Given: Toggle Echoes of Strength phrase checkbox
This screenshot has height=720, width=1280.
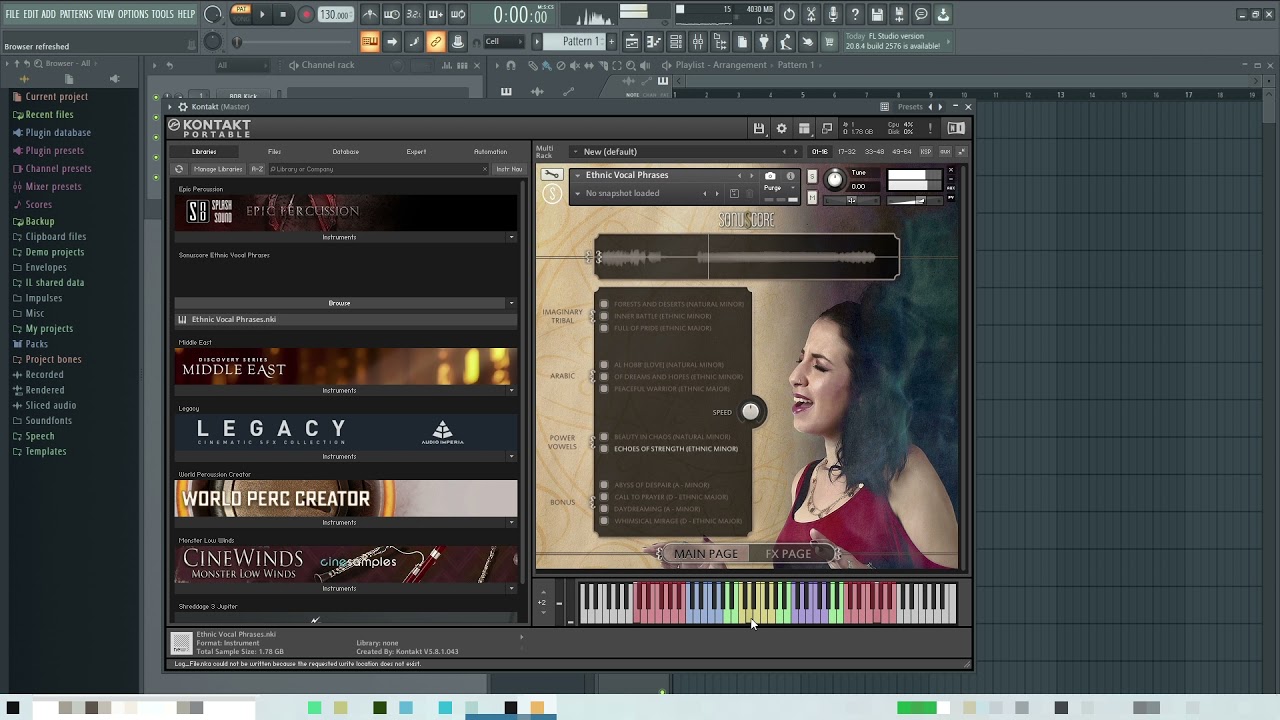Looking at the screenshot, I should click(604, 449).
